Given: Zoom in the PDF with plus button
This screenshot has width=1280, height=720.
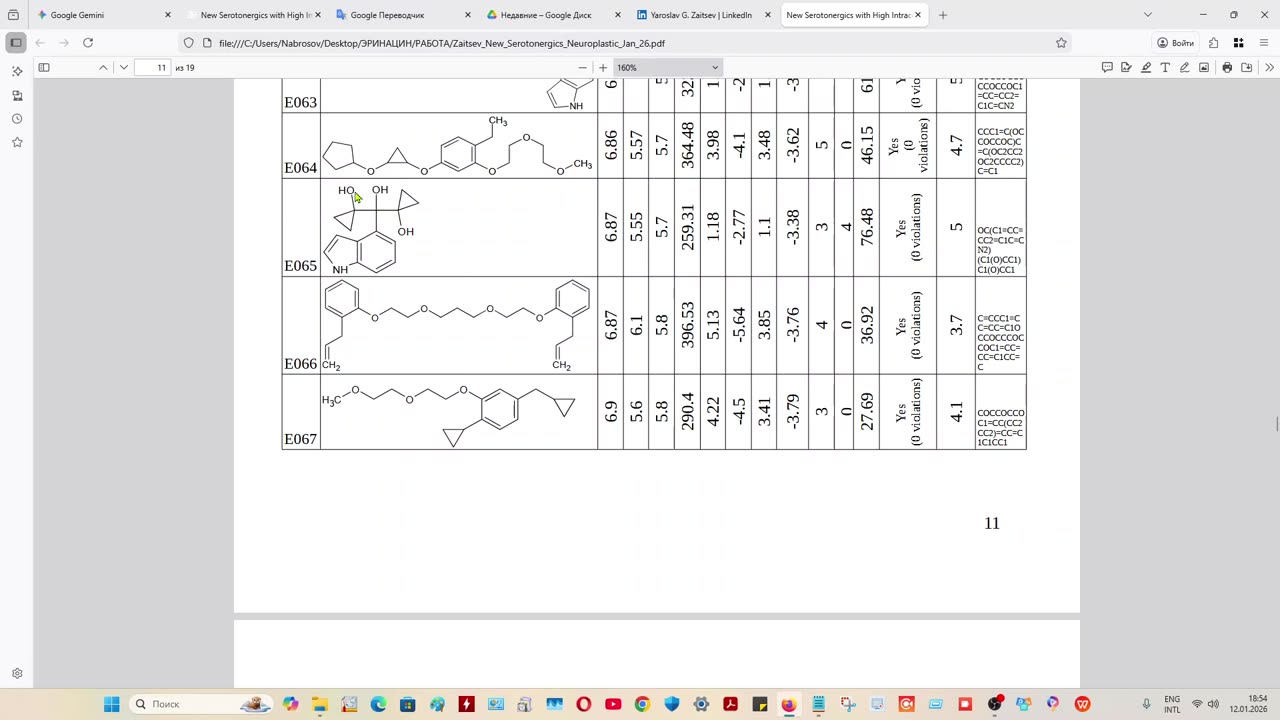Looking at the screenshot, I should (x=603, y=67).
